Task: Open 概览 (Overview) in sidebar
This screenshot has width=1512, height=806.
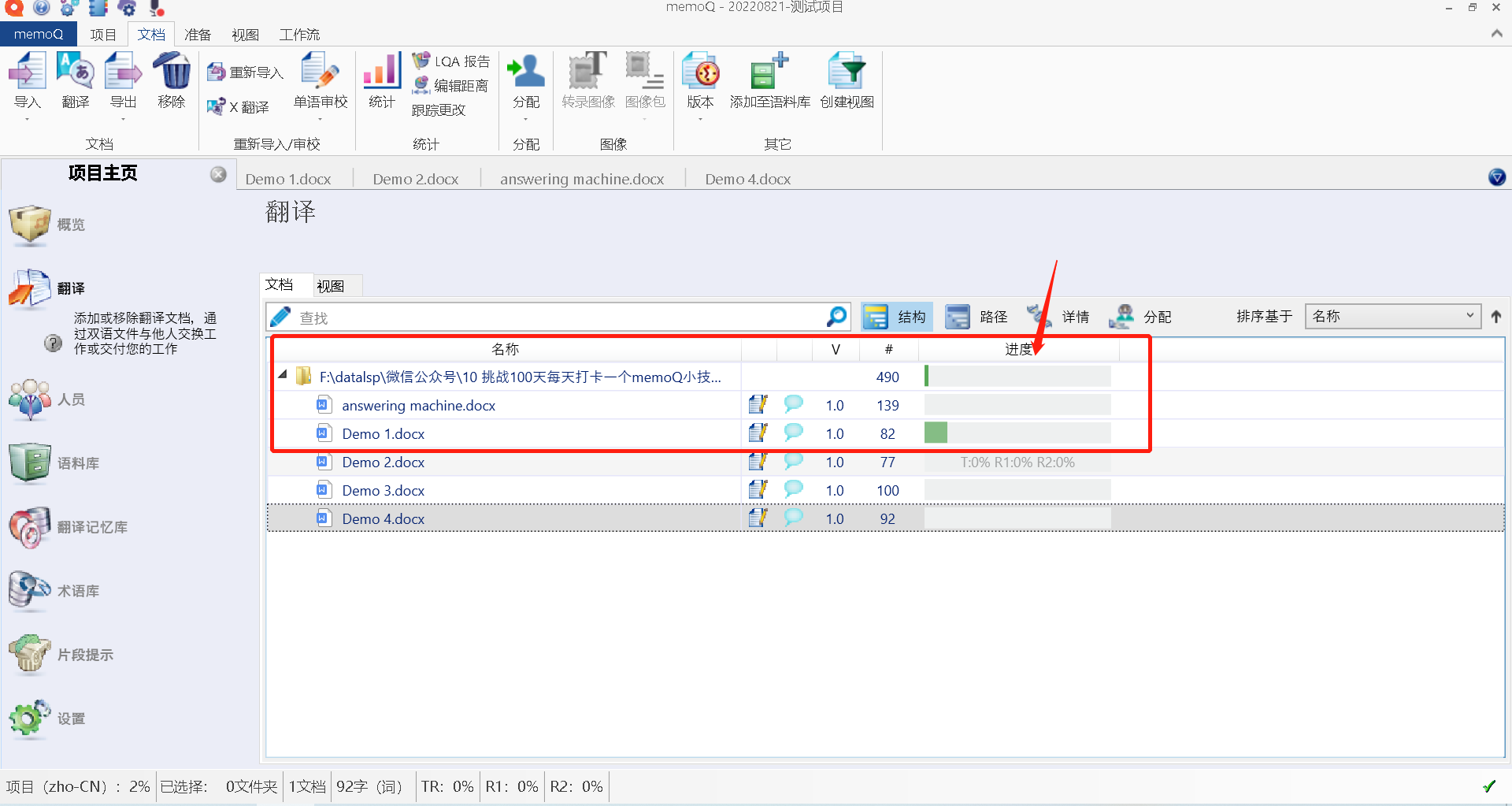Action: (x=47, y=225)
